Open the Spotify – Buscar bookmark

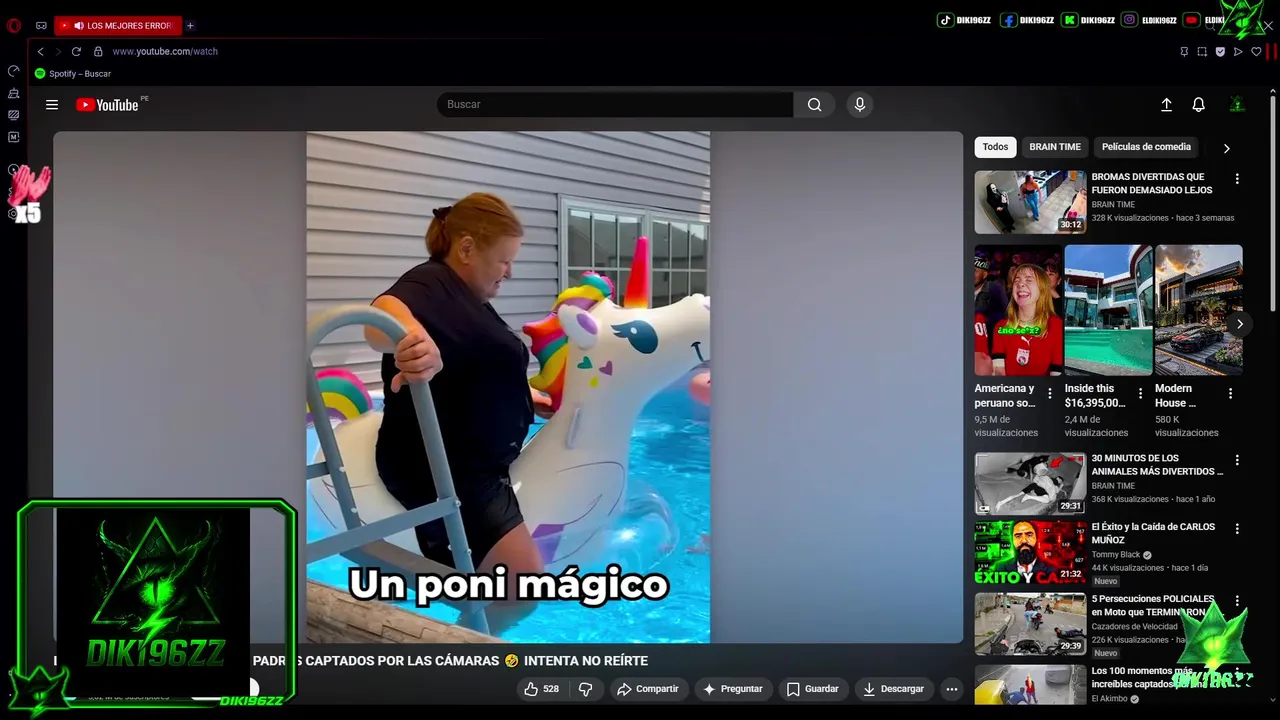click(x=73, y=74)
